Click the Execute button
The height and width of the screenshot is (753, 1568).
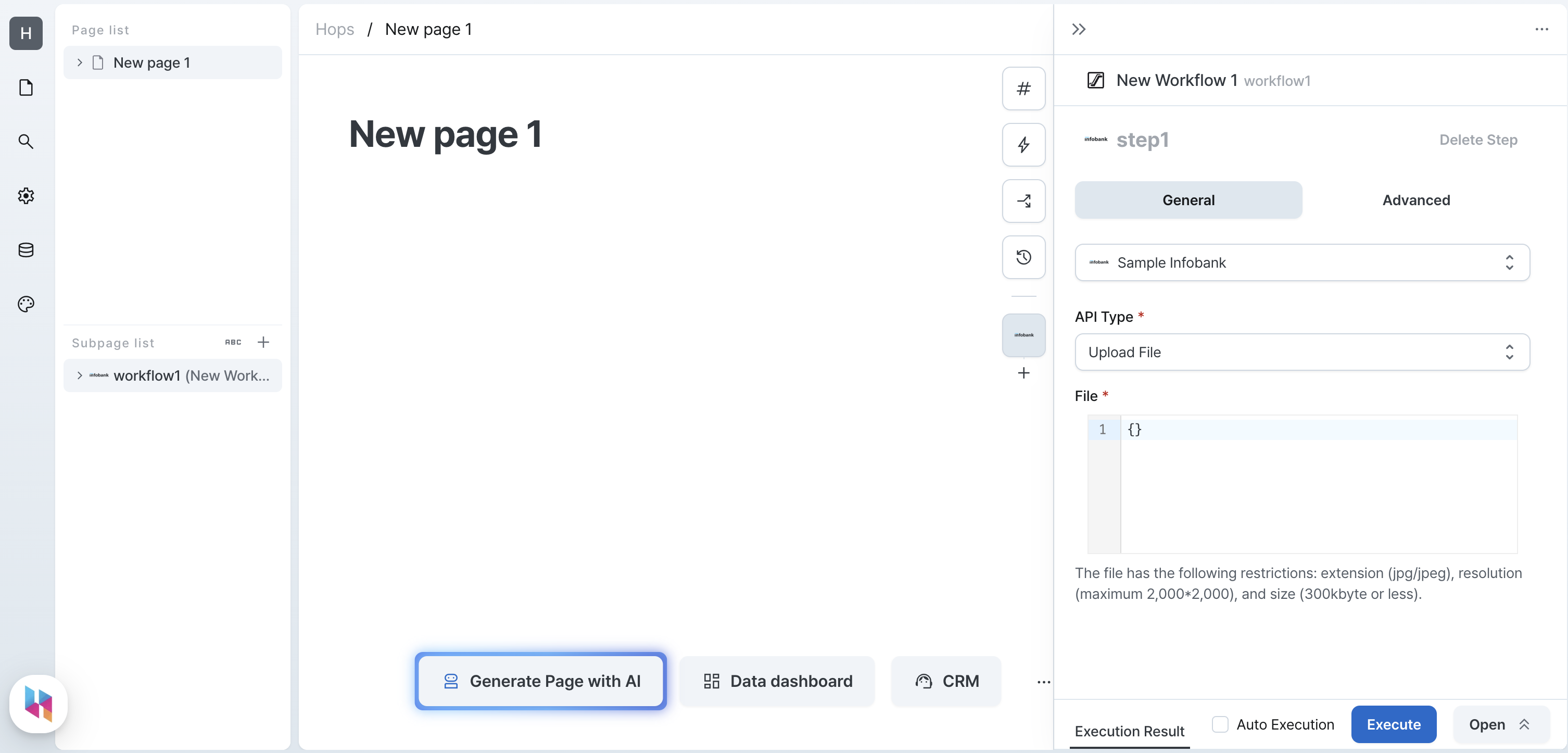[1394, 724]
